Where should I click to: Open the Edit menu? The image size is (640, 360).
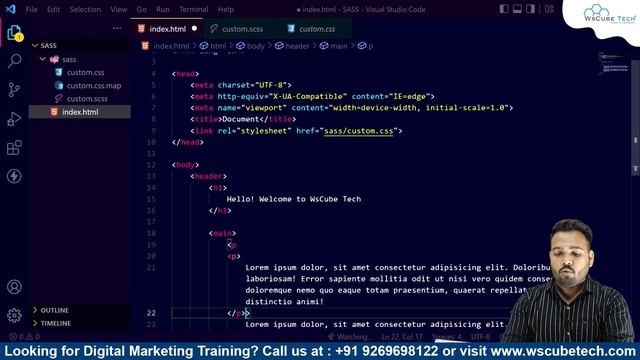(x=53, y=9)
